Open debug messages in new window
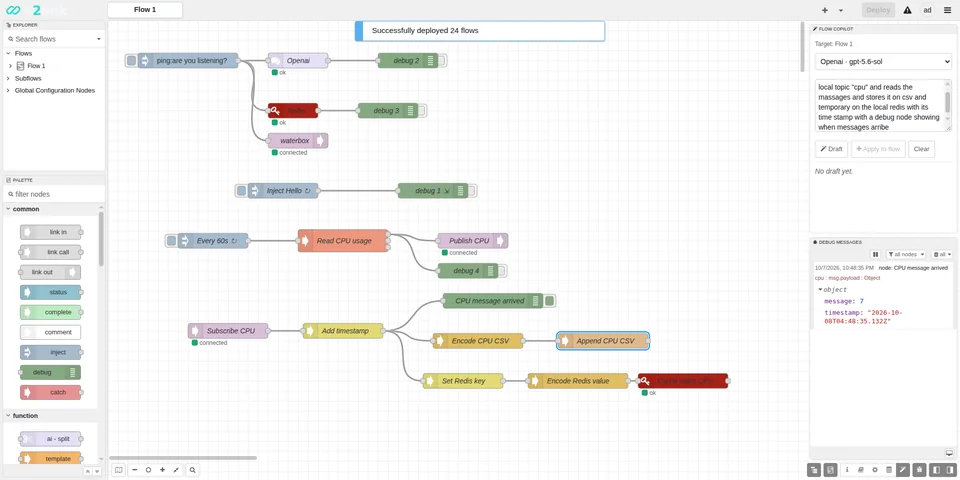 (949, 453)
